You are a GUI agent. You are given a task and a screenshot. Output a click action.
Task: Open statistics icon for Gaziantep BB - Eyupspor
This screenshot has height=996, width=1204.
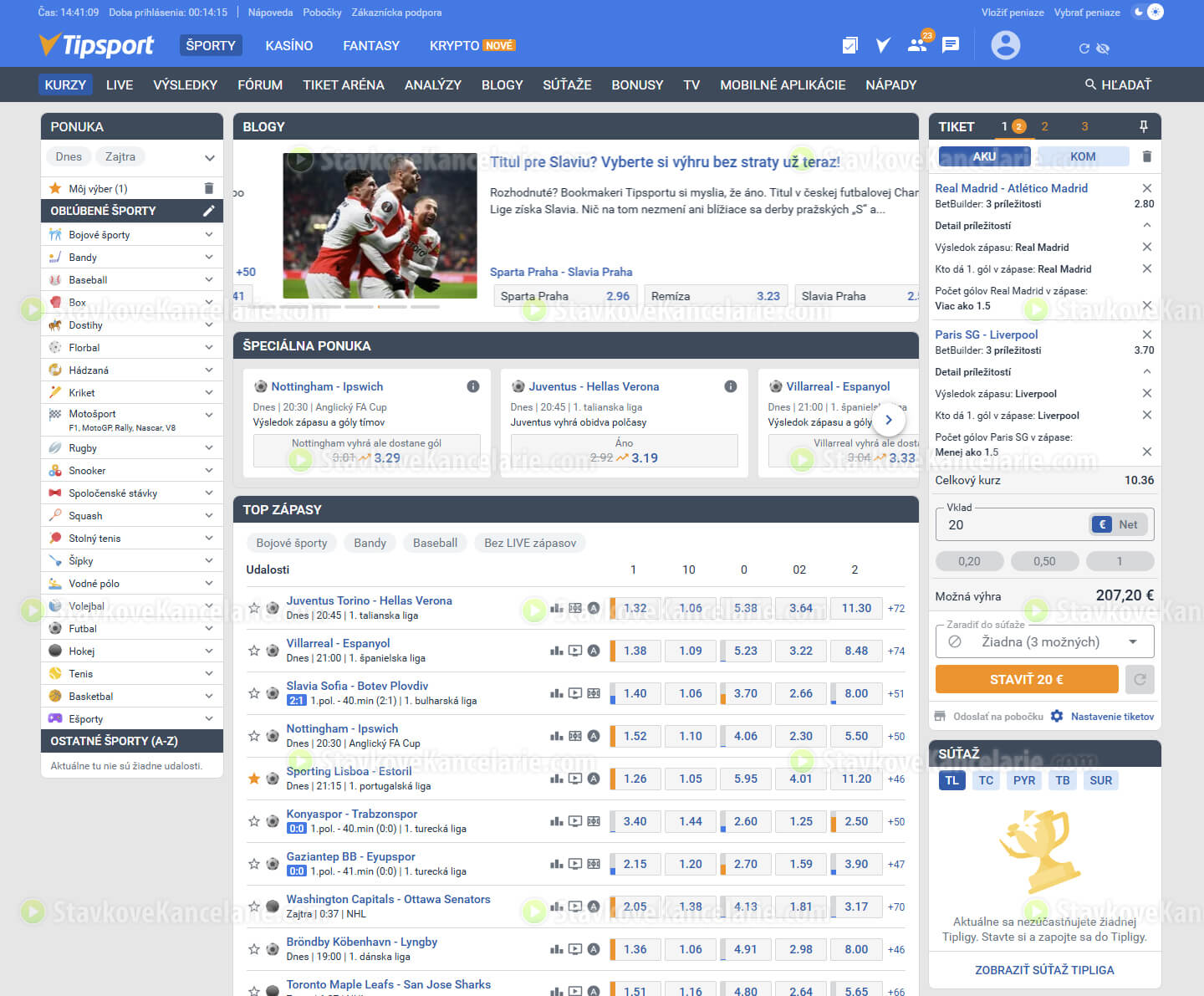[x=557, y=864]
